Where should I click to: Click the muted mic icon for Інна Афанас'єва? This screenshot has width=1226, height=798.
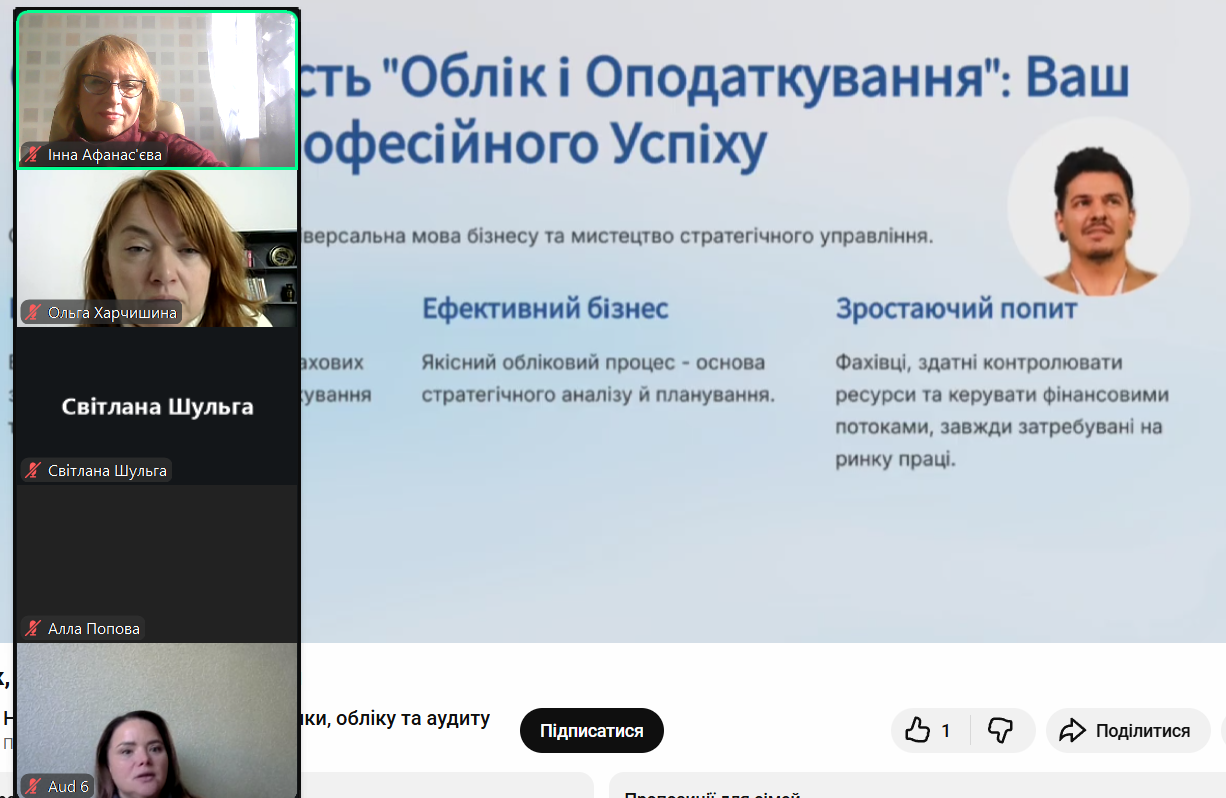[34, 155]
